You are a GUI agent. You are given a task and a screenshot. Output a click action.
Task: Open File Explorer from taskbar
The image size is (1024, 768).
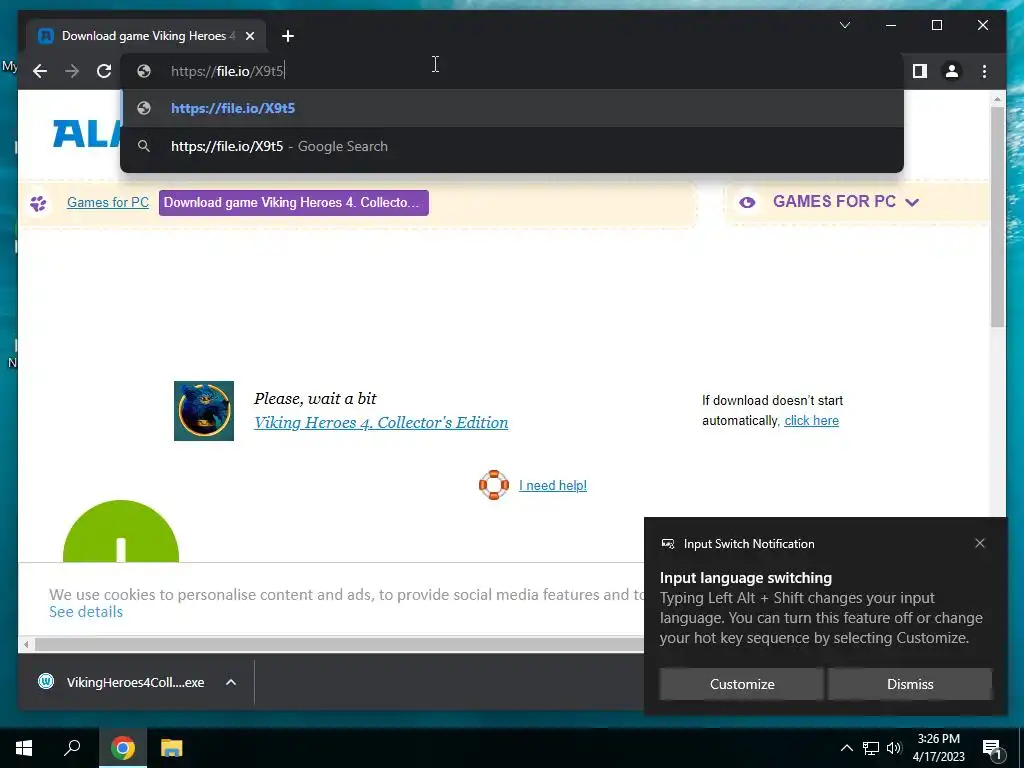(172, 748)
